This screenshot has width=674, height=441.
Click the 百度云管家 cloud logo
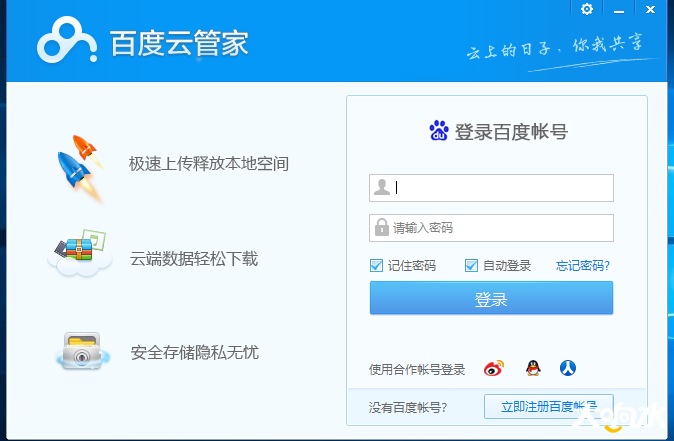(67, 40)
